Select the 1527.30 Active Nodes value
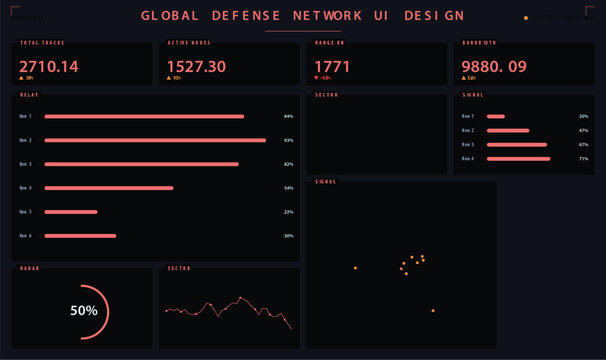The height and width of the screenshot is (360, 606). pyautogui.click(x=196, y=67)
